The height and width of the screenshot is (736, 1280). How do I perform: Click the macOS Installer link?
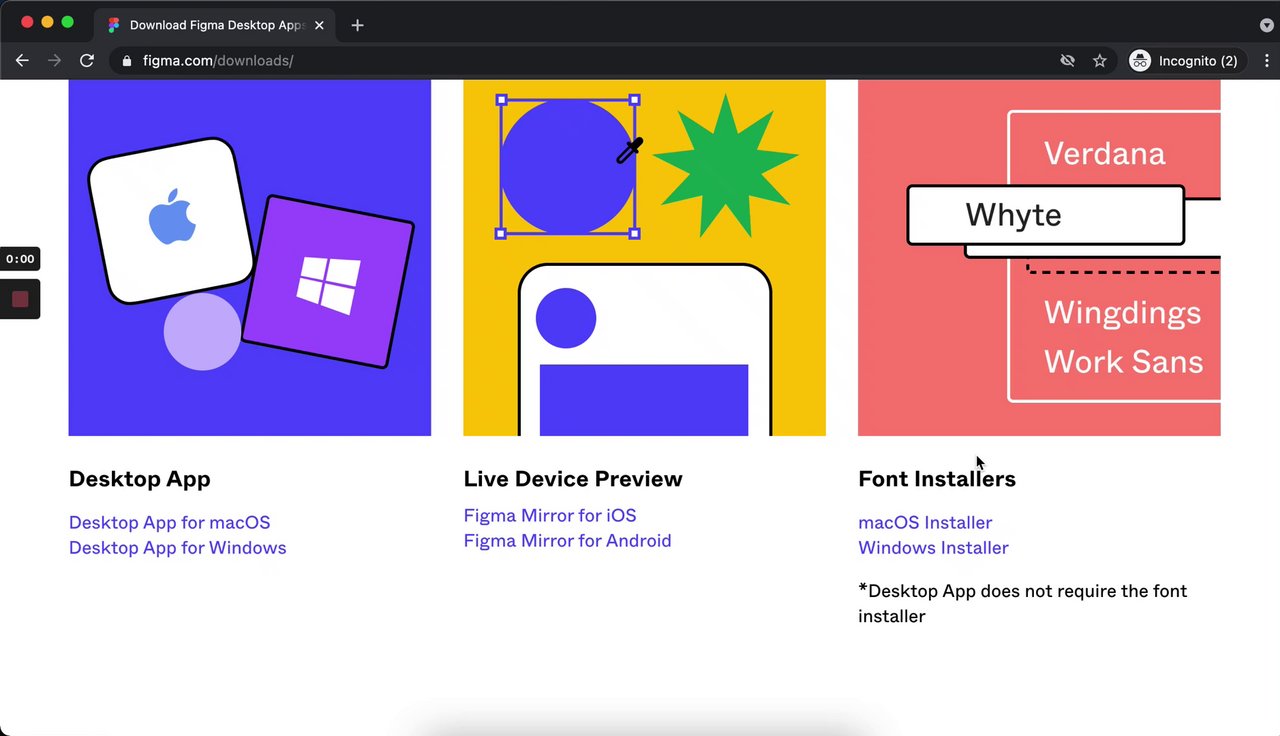(x=925, y=522)
